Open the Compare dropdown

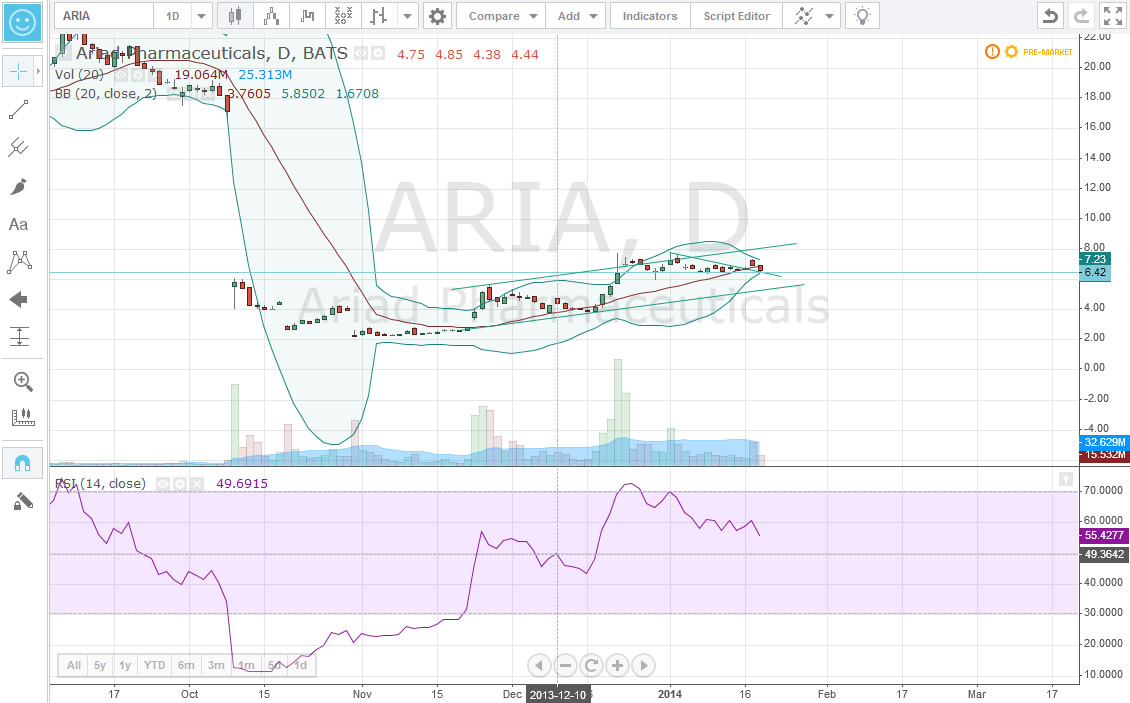tap(500, 15)
